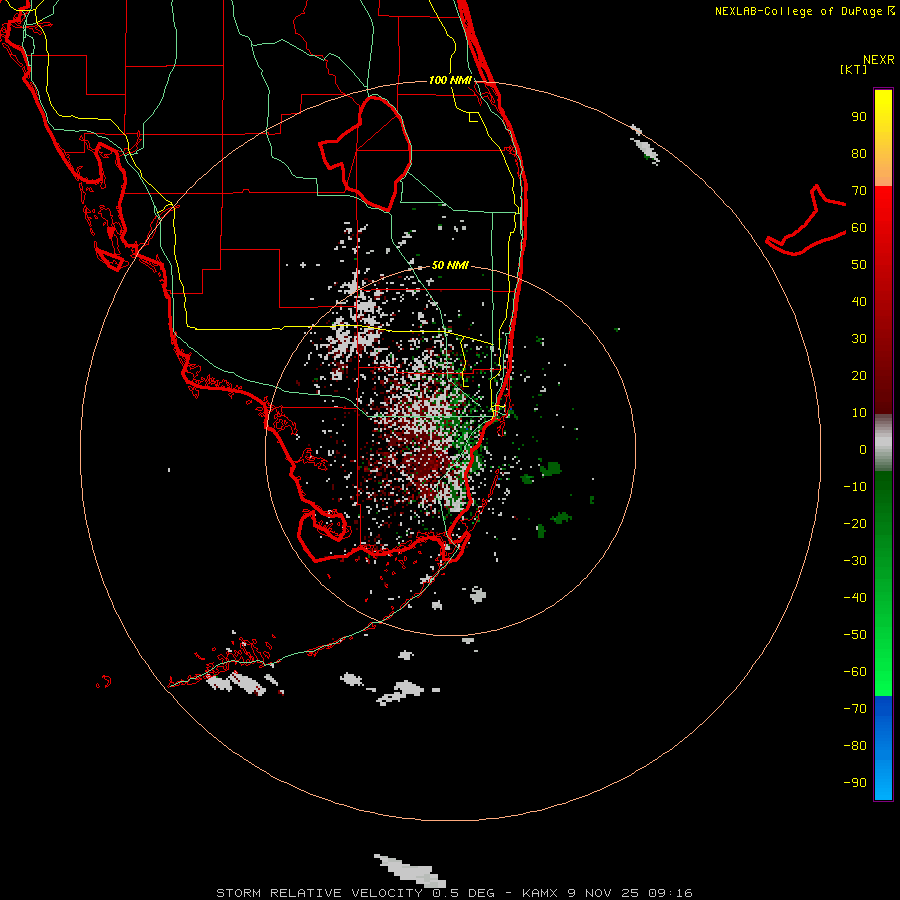Click the -90 value on velocity scale
900x900 pixels.
pos(855,783)
